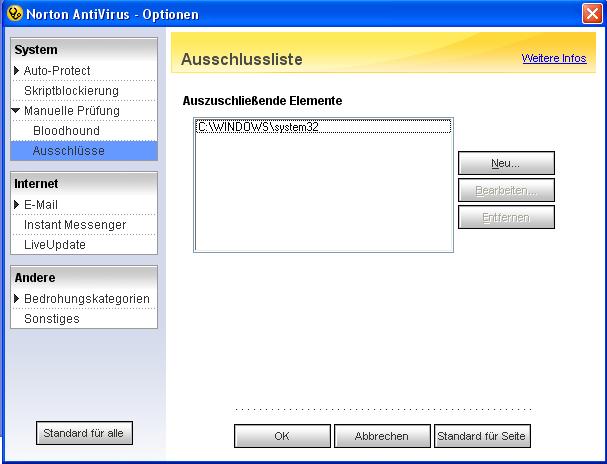Expand the Bedrohungskategorien arrow
The width and height of the screenshot is (607, 464).
(17, 299)
